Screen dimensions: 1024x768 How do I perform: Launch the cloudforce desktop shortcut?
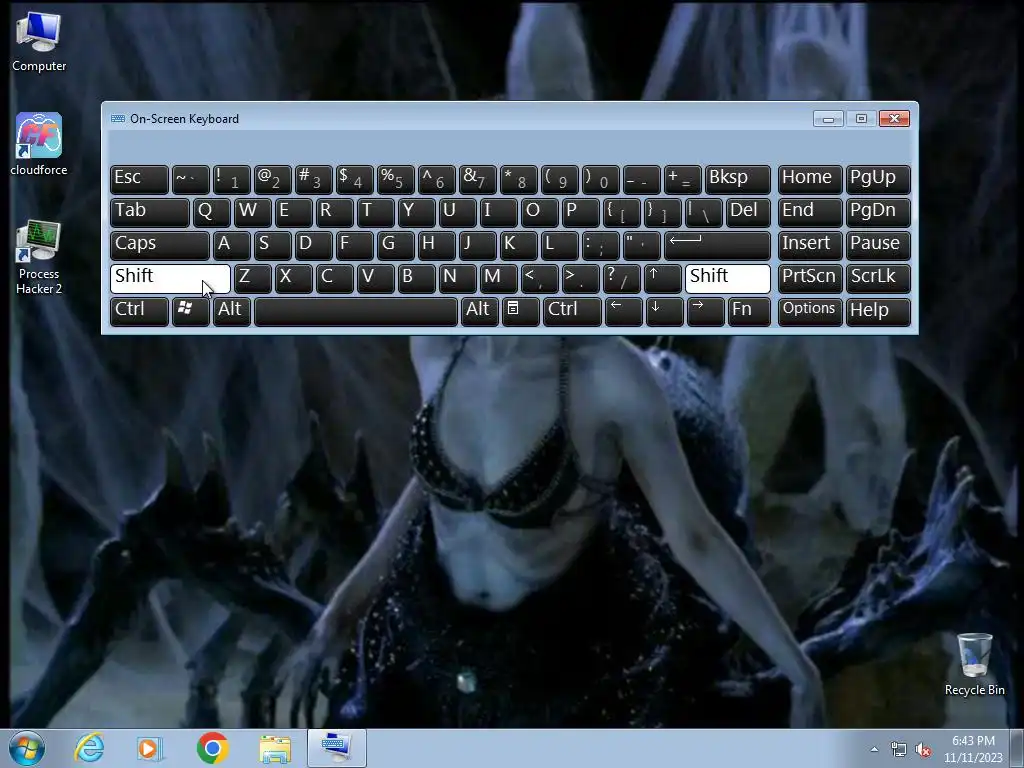(39, 144)
